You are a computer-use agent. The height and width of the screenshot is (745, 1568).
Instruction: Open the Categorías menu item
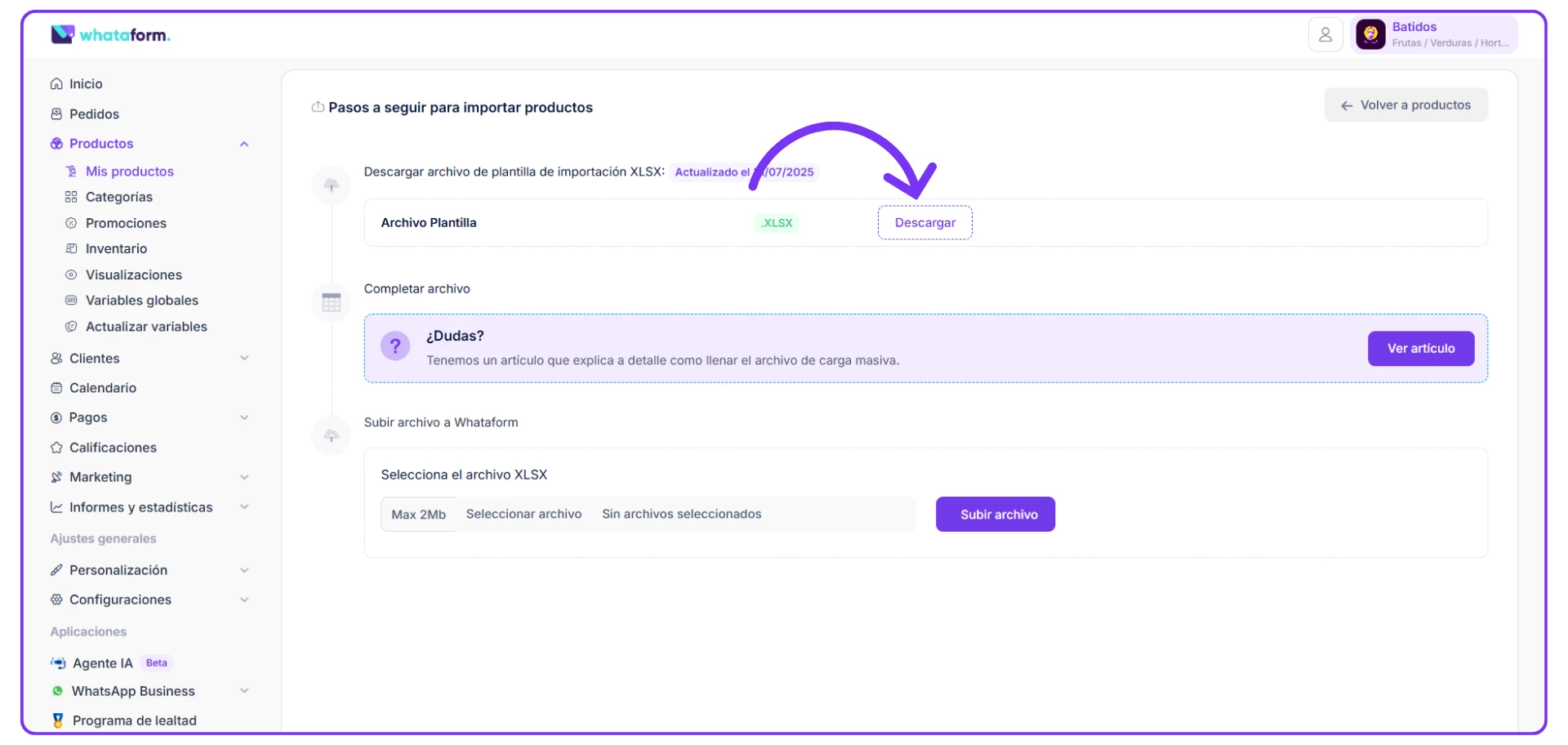coord(118,197)
